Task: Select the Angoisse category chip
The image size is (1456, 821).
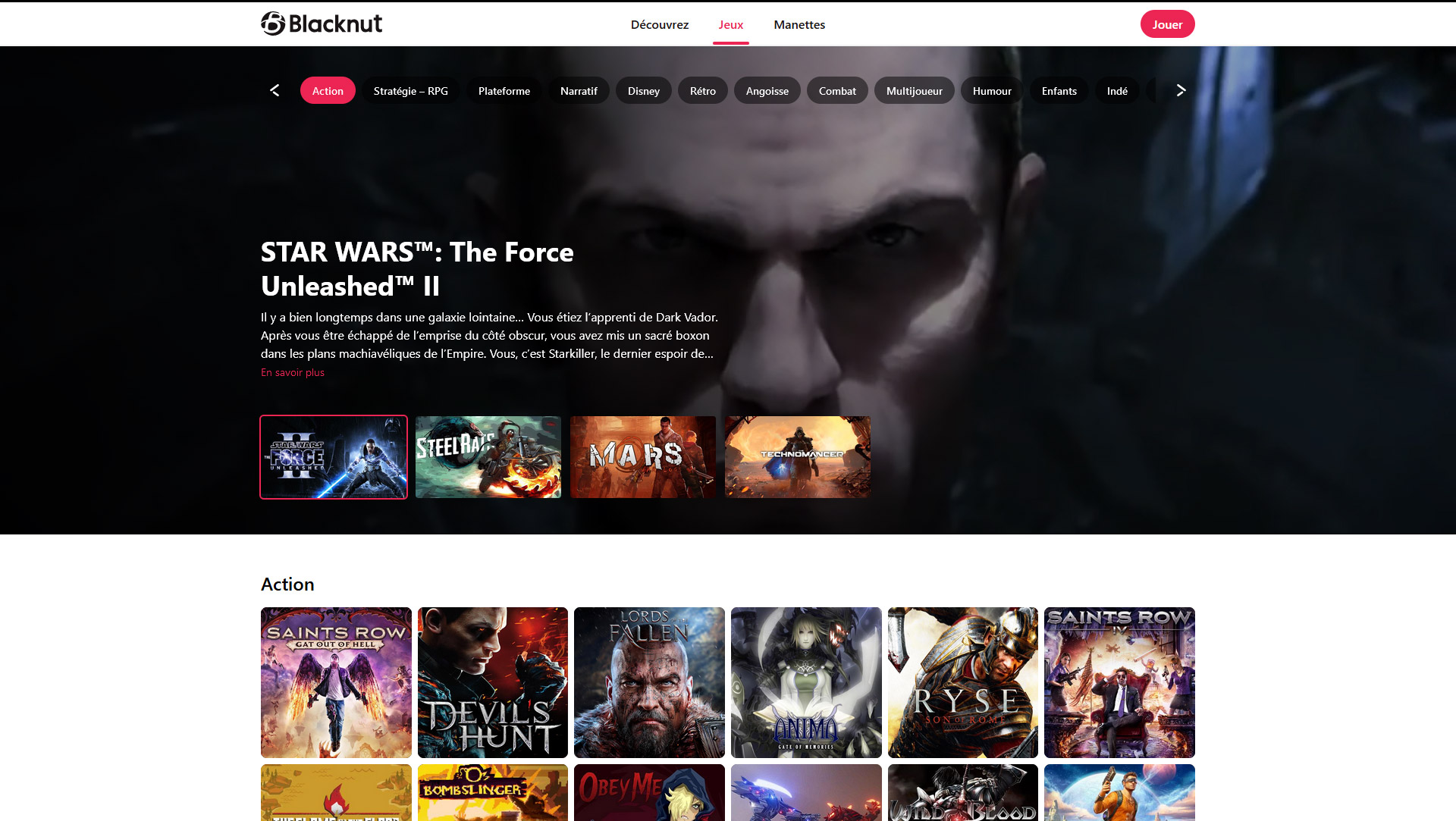Action: [x=767, y=90]
